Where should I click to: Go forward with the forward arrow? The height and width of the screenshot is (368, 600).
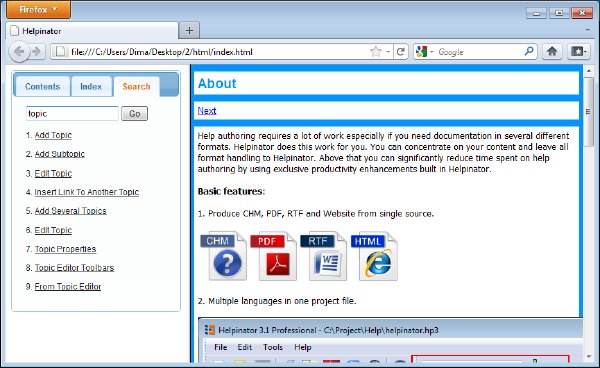37,52
